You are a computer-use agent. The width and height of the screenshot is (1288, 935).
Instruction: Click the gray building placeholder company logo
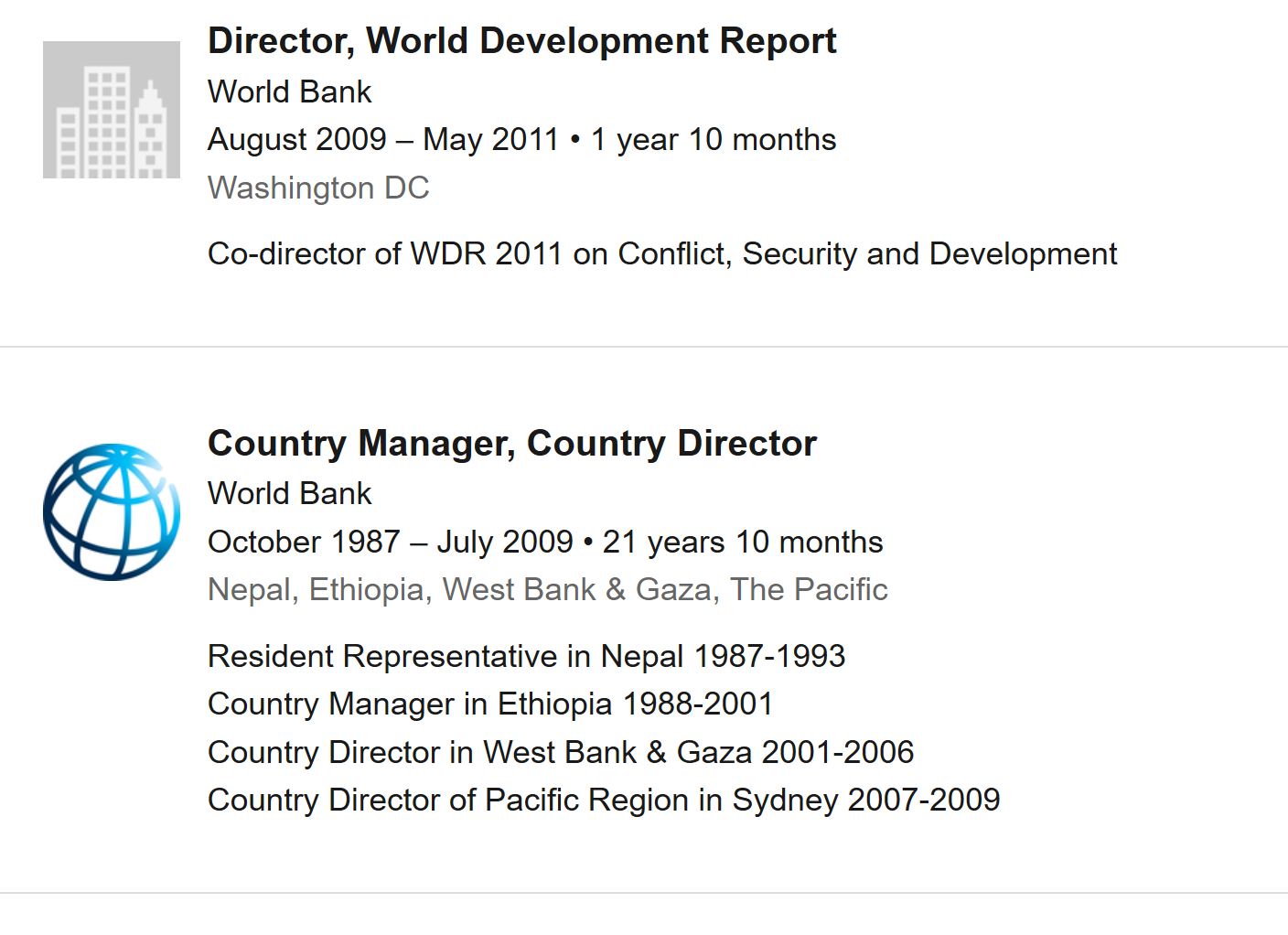point(112,110)
